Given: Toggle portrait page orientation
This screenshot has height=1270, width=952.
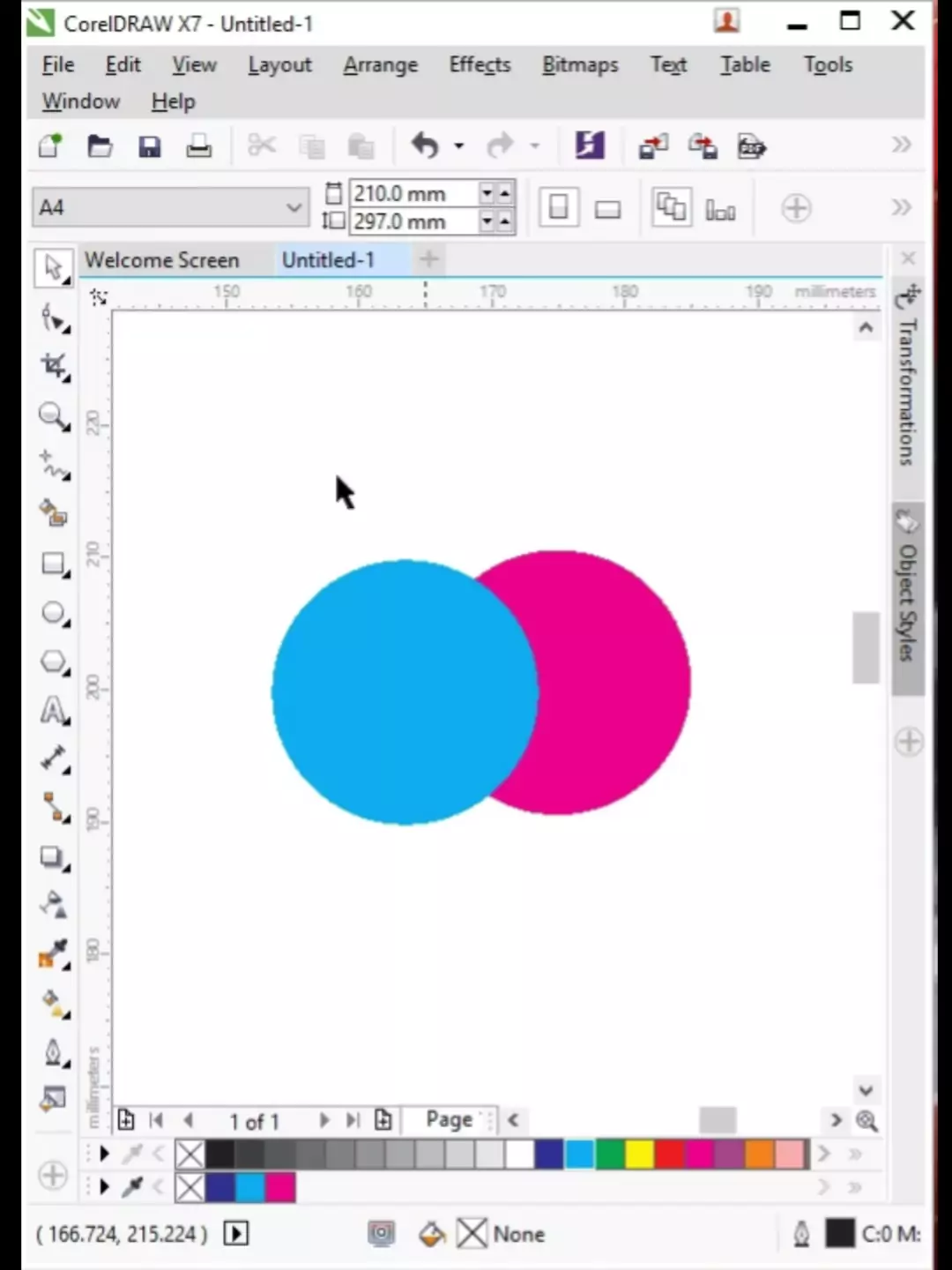Looking at the screenshot, I should pos(558,208).
